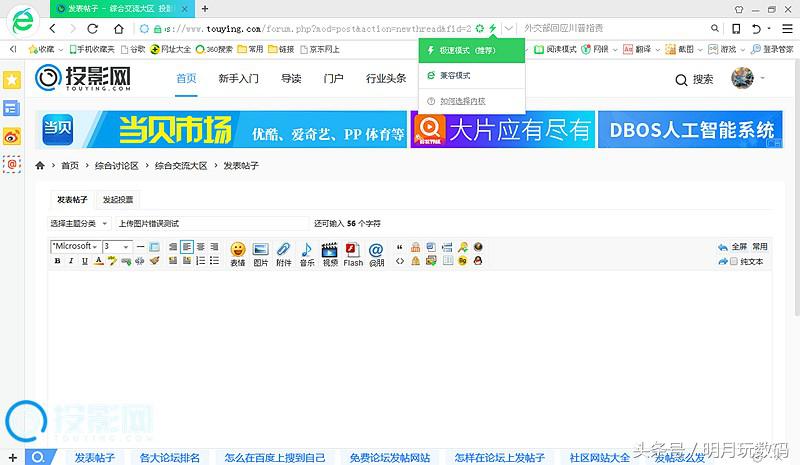Image resolution: width=800 pixels, height=465 pixels.
Task: Click the 当贝市场 banner ad
Action: pos(221,129)
